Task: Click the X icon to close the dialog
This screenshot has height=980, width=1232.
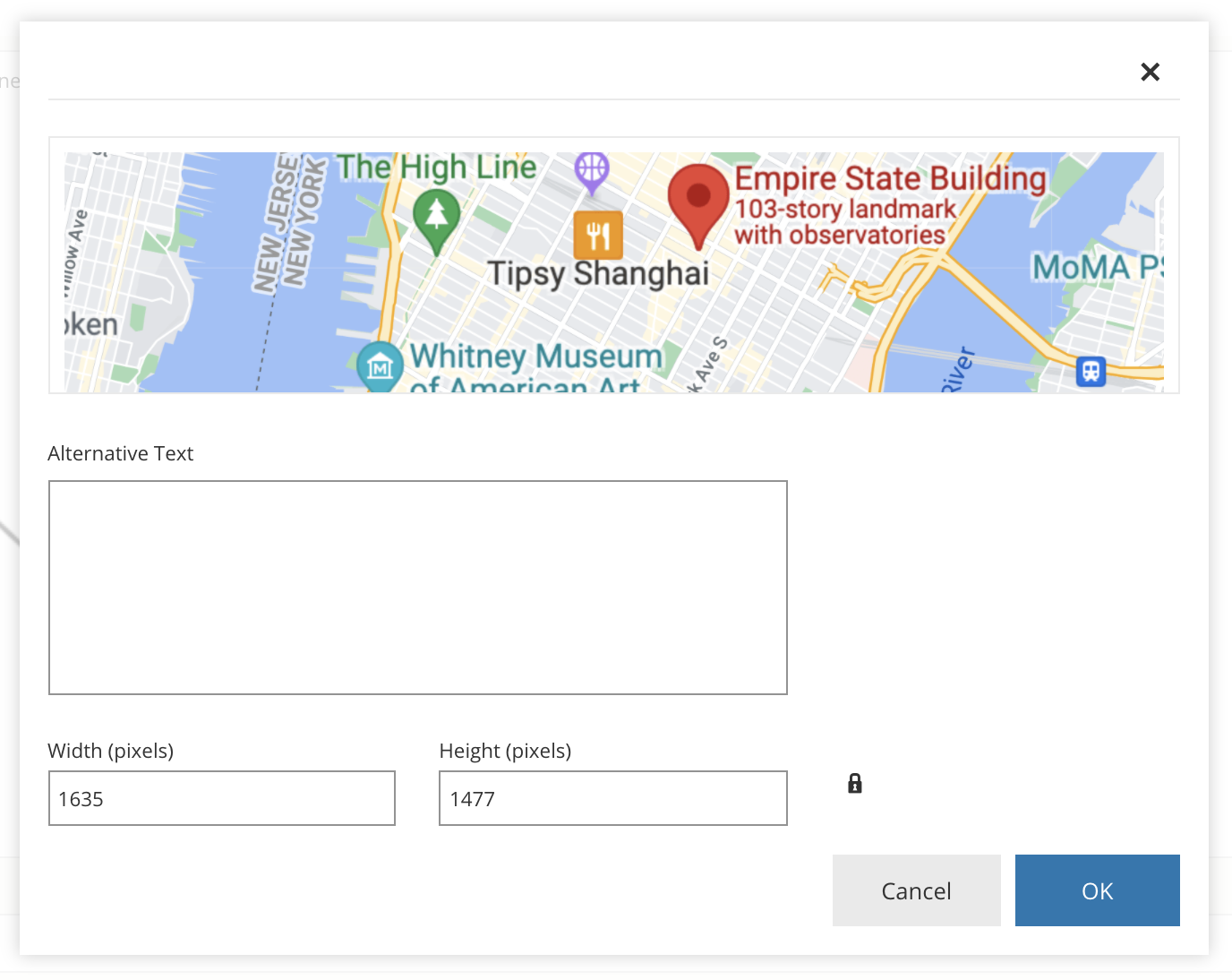Action: 1150,72
